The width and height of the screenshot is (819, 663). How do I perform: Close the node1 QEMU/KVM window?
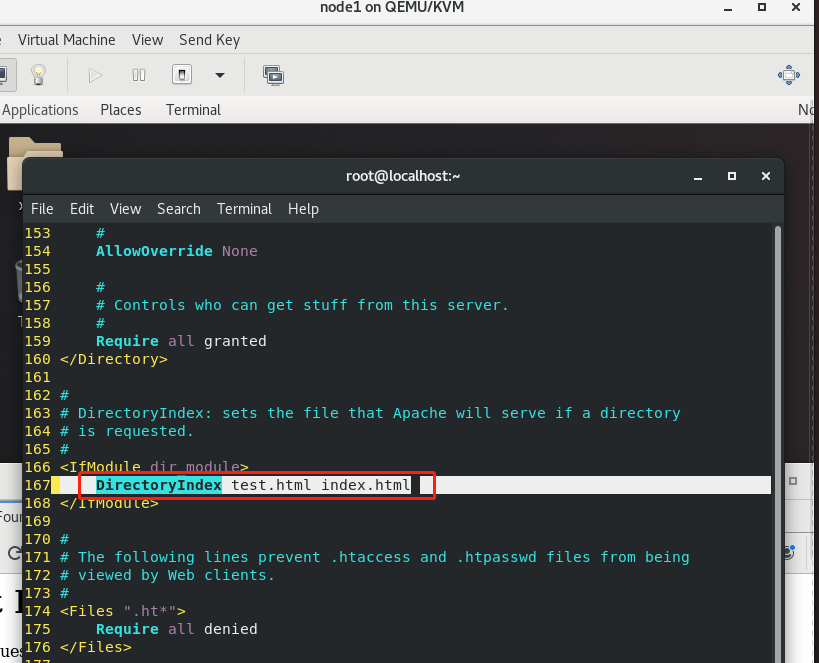(796, 7)
